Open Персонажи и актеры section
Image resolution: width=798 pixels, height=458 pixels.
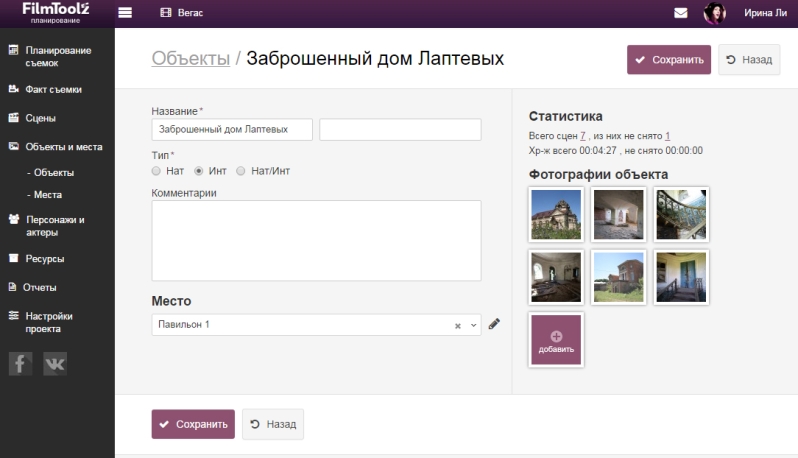point(55,226)
